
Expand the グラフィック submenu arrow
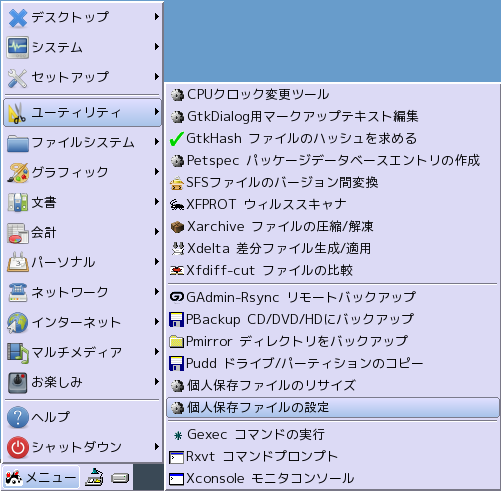157,172
